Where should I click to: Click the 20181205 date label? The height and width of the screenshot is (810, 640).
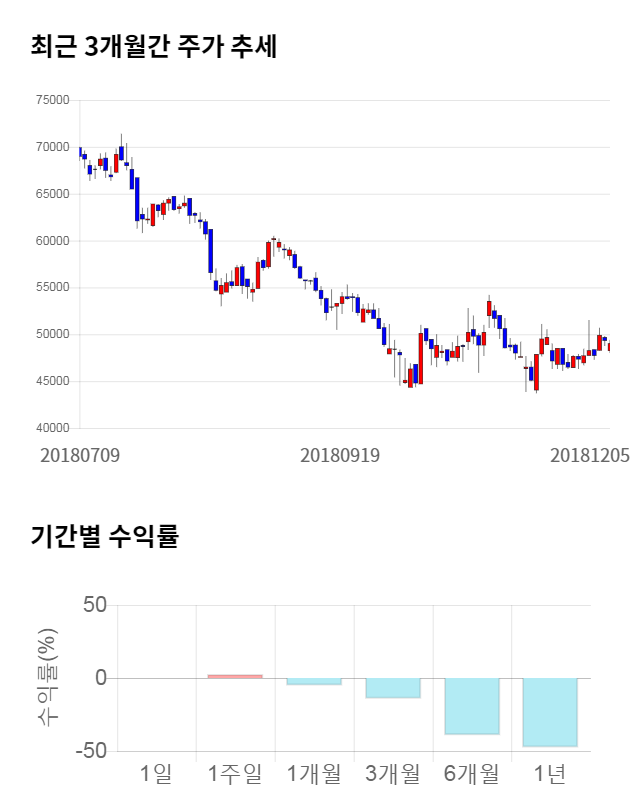[x=590, y=455]
